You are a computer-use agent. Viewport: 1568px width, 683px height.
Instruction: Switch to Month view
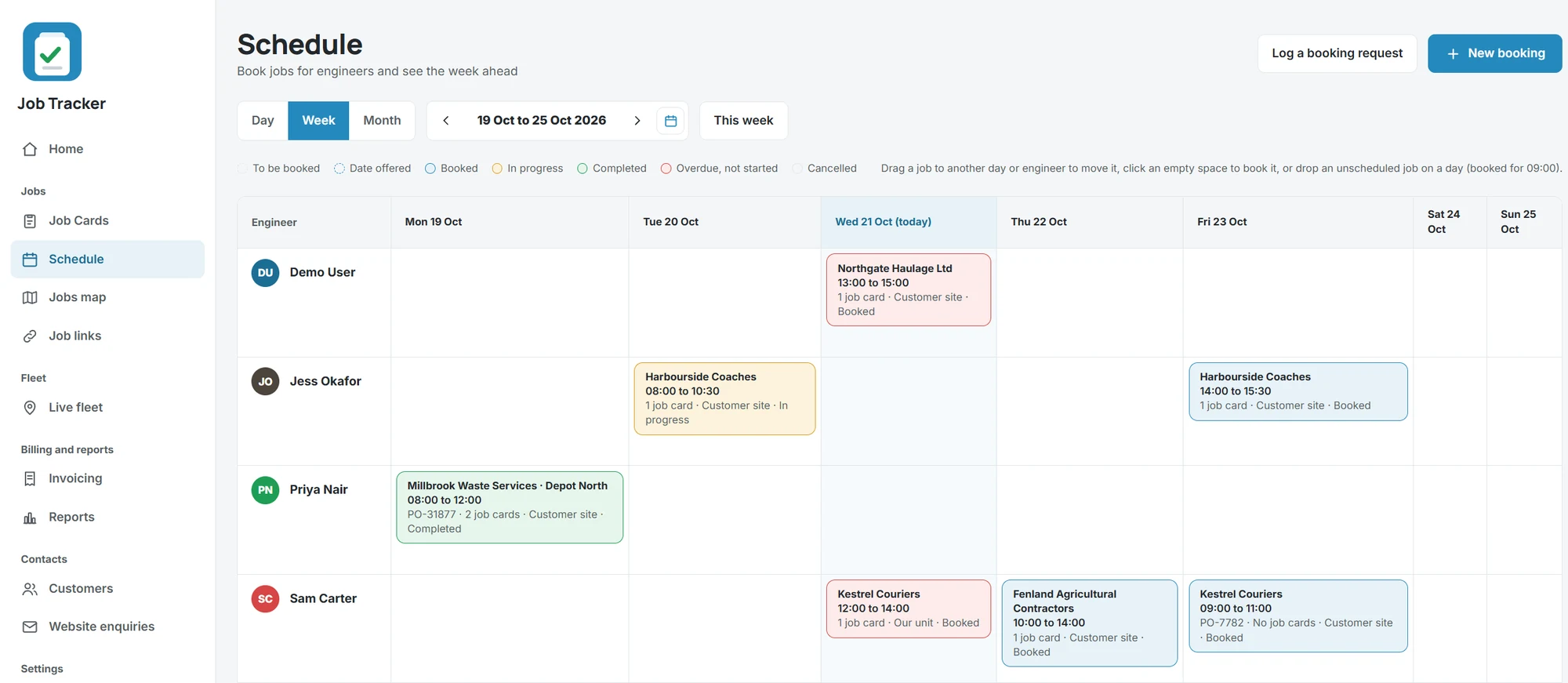click(382, 121)
